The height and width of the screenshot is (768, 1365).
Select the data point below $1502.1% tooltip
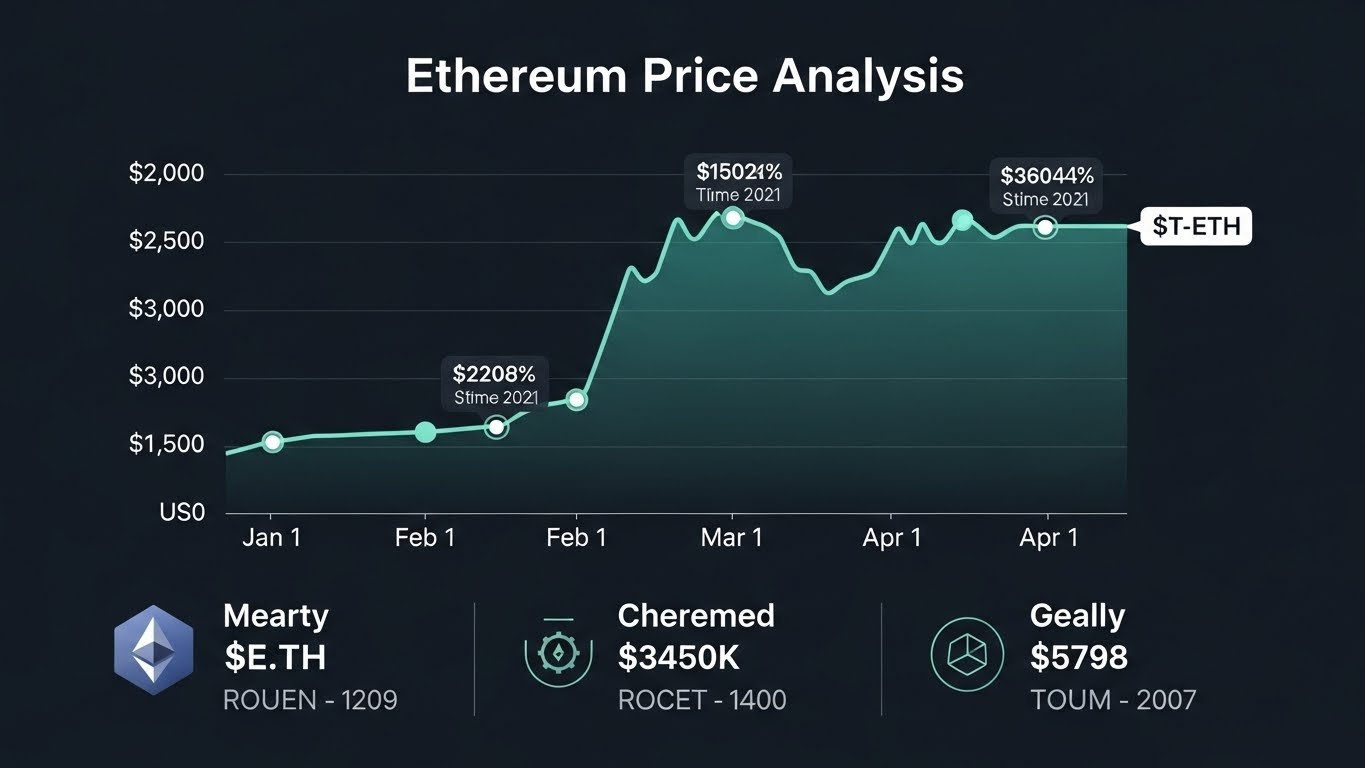coord(733,219)
